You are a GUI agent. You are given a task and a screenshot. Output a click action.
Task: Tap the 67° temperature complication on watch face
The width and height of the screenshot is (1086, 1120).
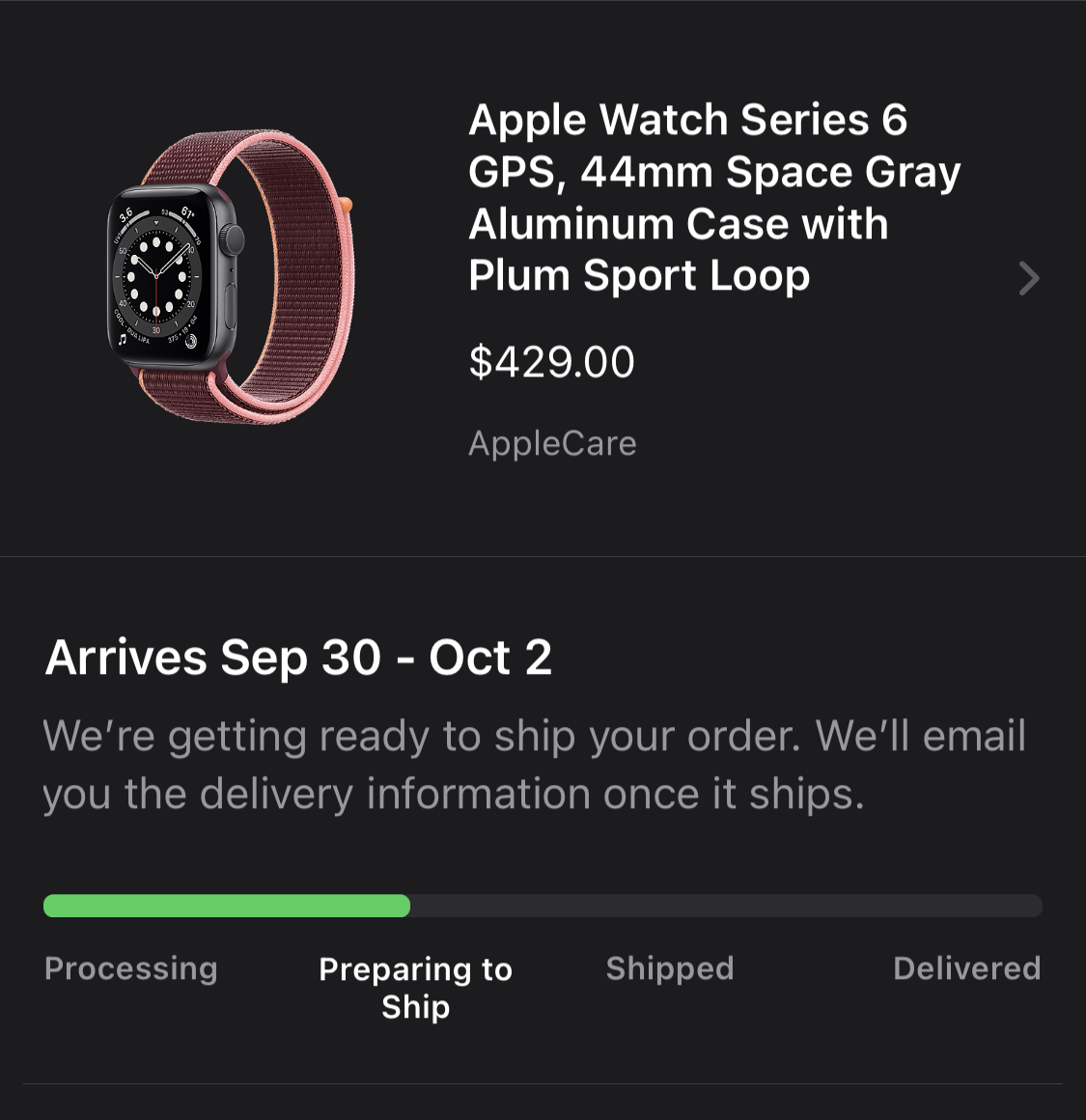[187, 210]
